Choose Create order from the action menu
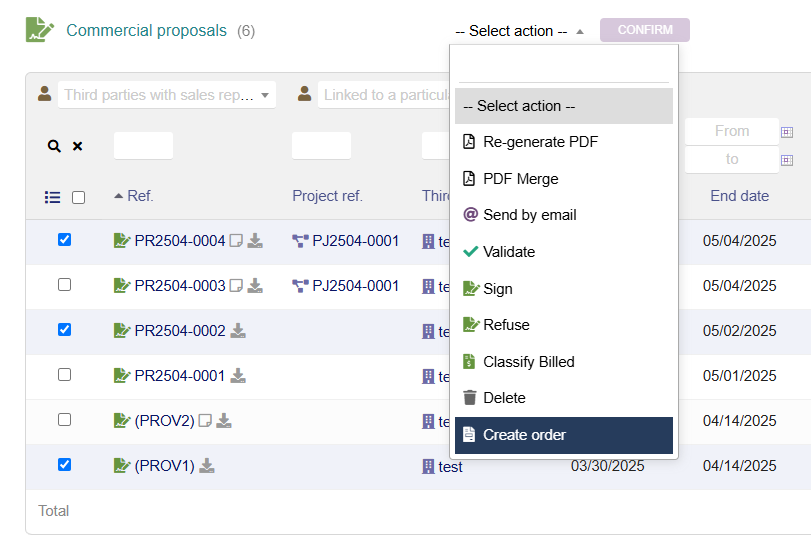Image resolution: width=811 pixels, height=542 pixels. tap(564, 435)
